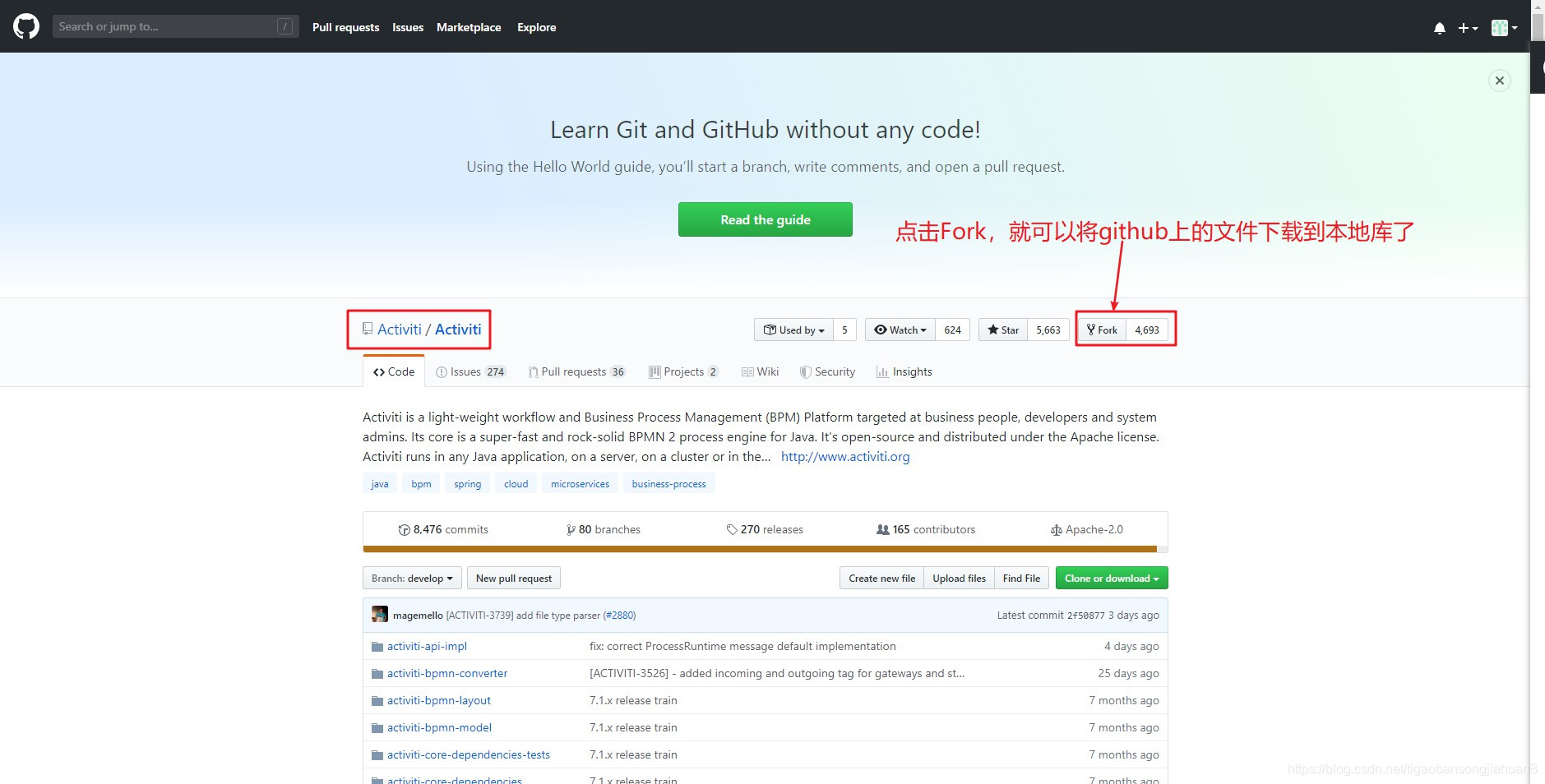
Task: Open the Activiti owner link
Action: point(400,329)
